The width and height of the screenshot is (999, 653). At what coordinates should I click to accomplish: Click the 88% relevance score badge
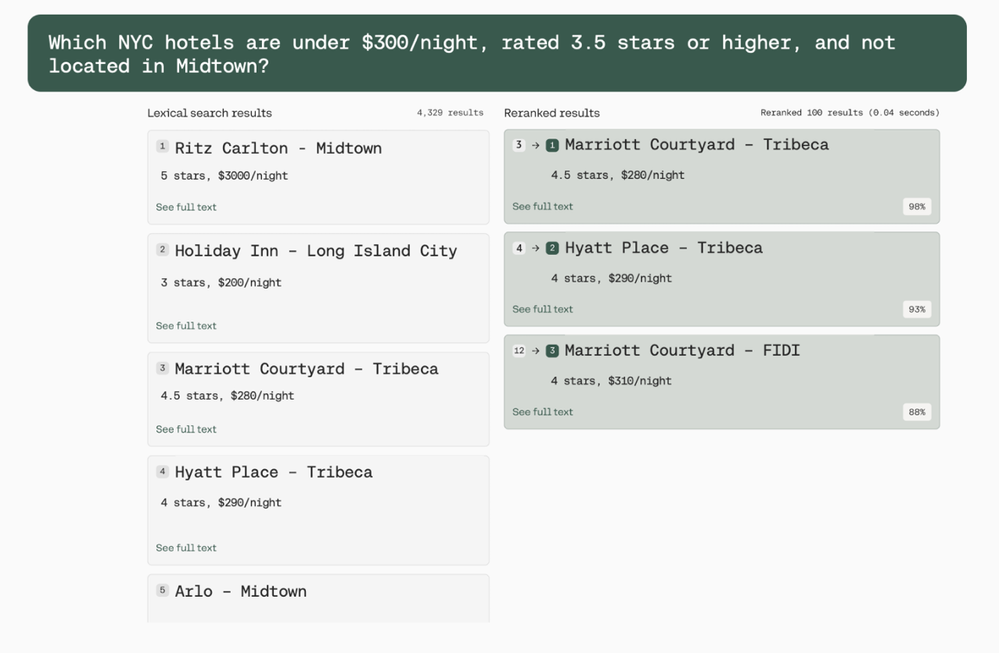tap(917, 412)
